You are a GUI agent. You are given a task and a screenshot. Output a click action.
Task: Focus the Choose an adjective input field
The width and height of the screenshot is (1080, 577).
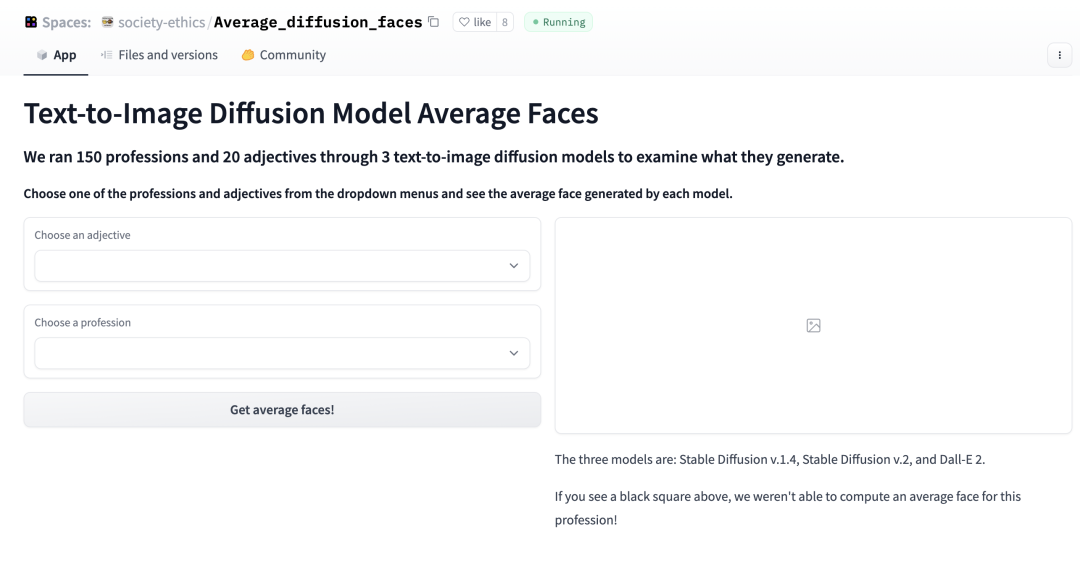point(282,266)
